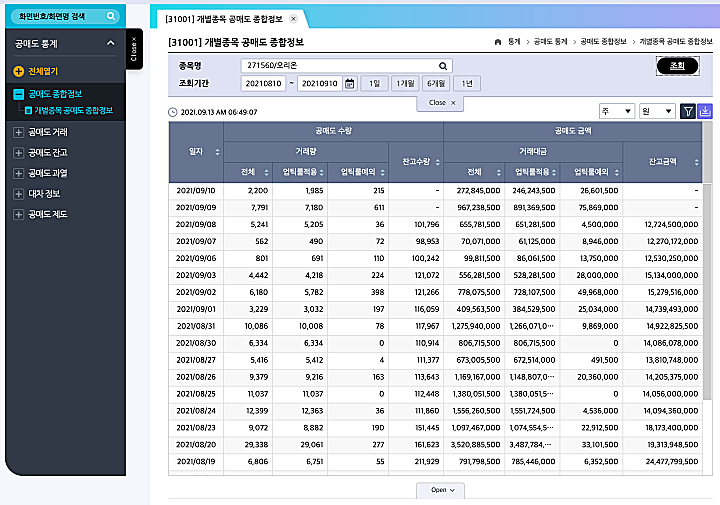The height and width of the screenshot is (505, 720).
Task: Click the magnifier icon in stock name field
Action: (443, 66)
